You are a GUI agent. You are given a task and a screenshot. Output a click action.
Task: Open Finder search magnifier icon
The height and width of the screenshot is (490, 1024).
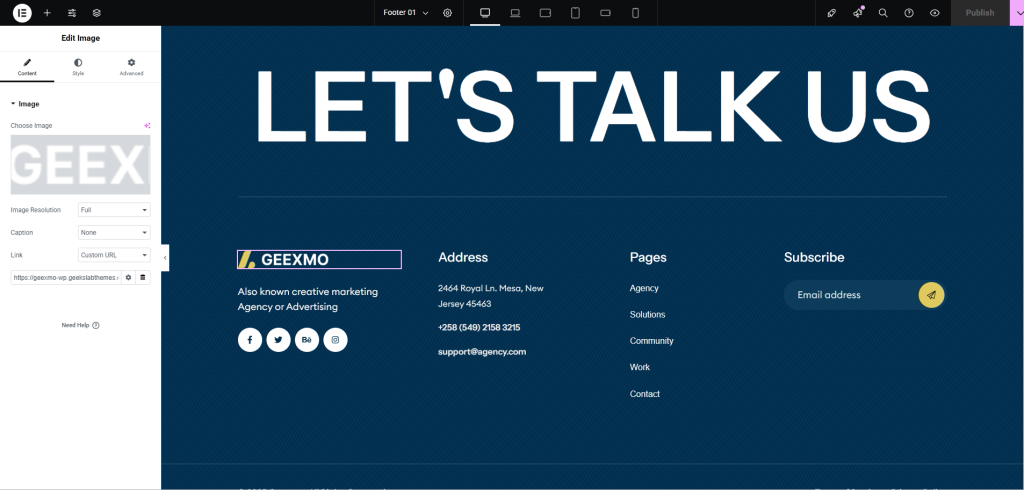click(883, 13)
